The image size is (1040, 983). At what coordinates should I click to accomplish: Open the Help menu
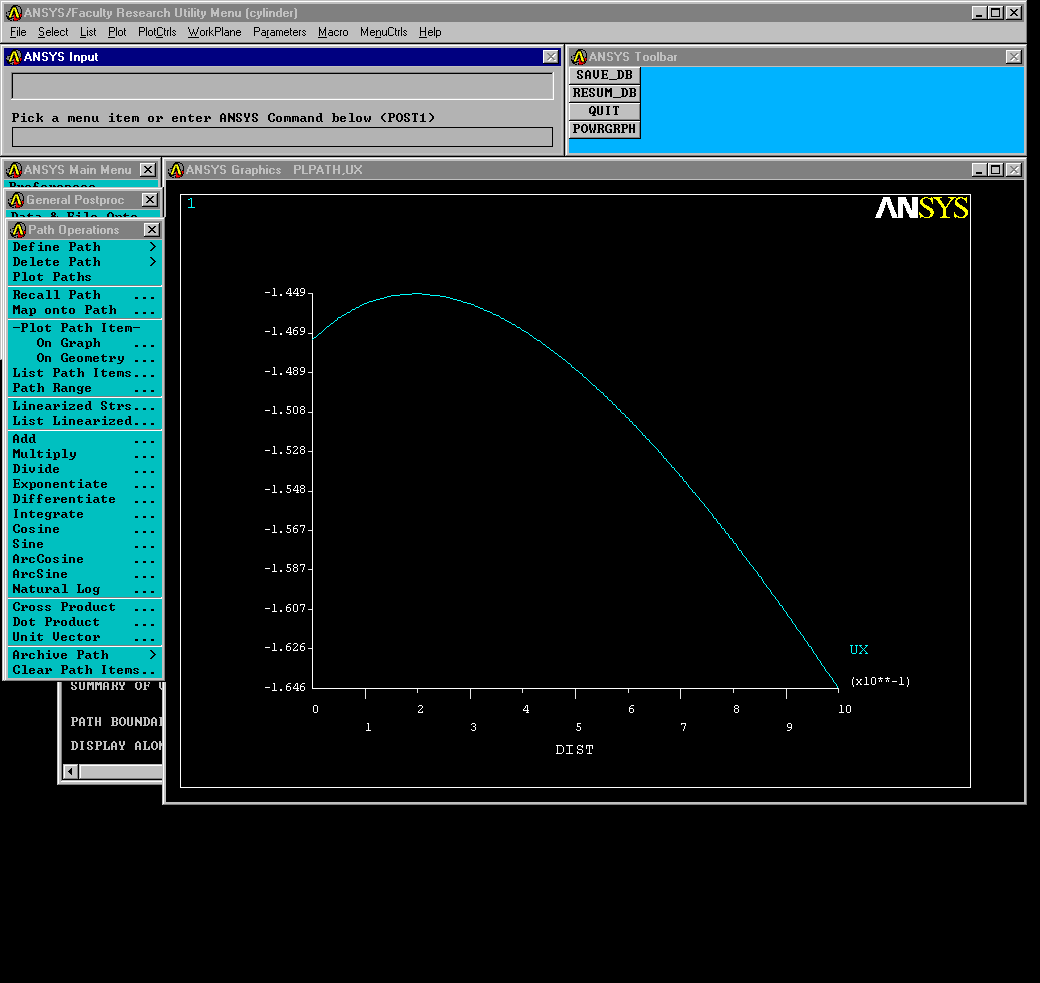click(x=430, y=32)
